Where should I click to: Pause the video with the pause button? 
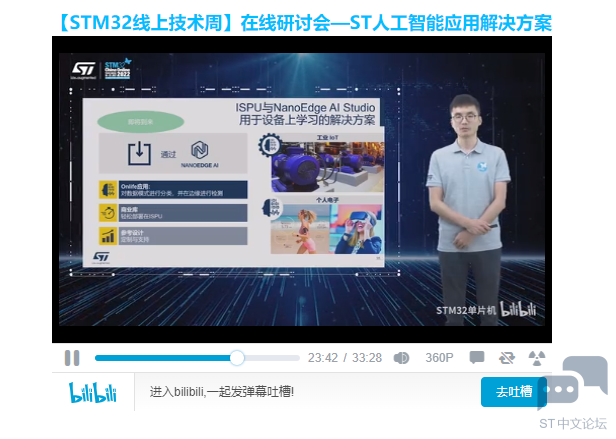(x=72, y=358)
